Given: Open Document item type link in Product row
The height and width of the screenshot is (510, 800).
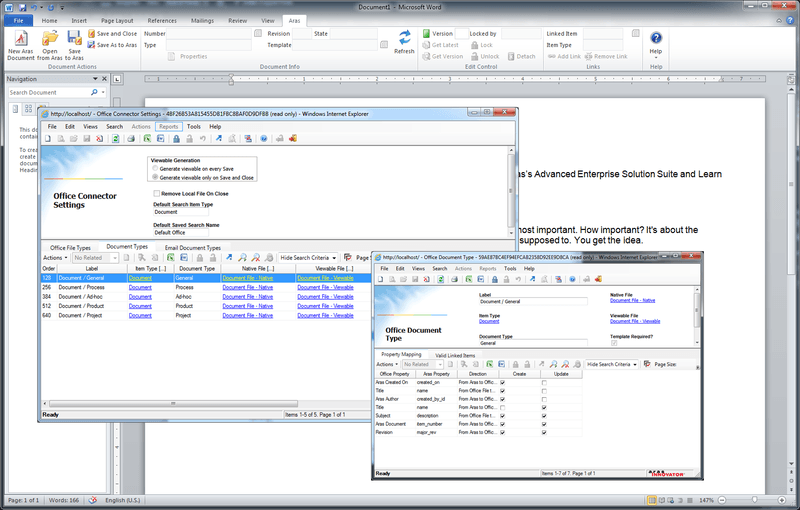Looking at the screenshot, I should point(140,306).
